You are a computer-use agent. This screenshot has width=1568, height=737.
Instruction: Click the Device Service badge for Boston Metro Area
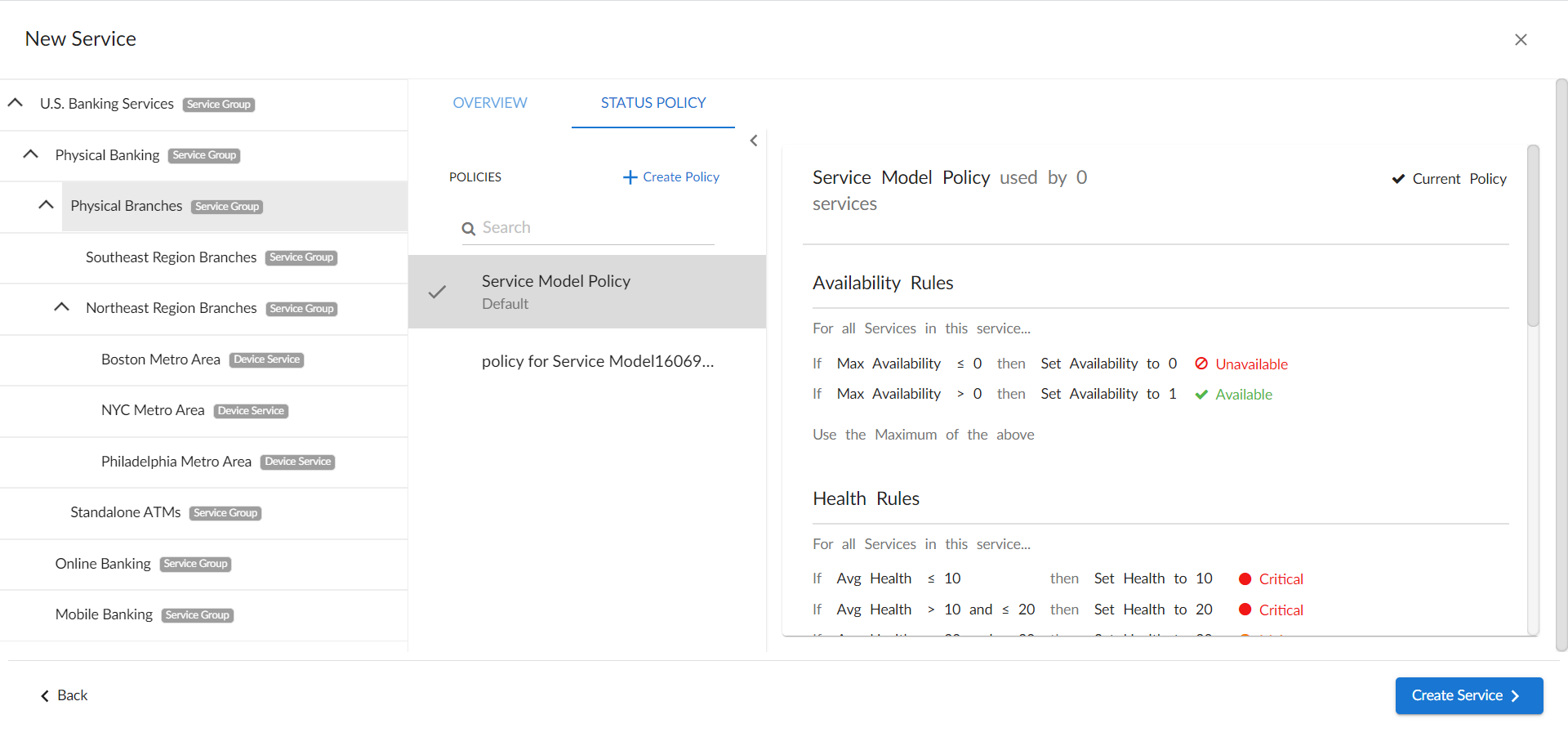pyautogui.click(x=267, y=360)
